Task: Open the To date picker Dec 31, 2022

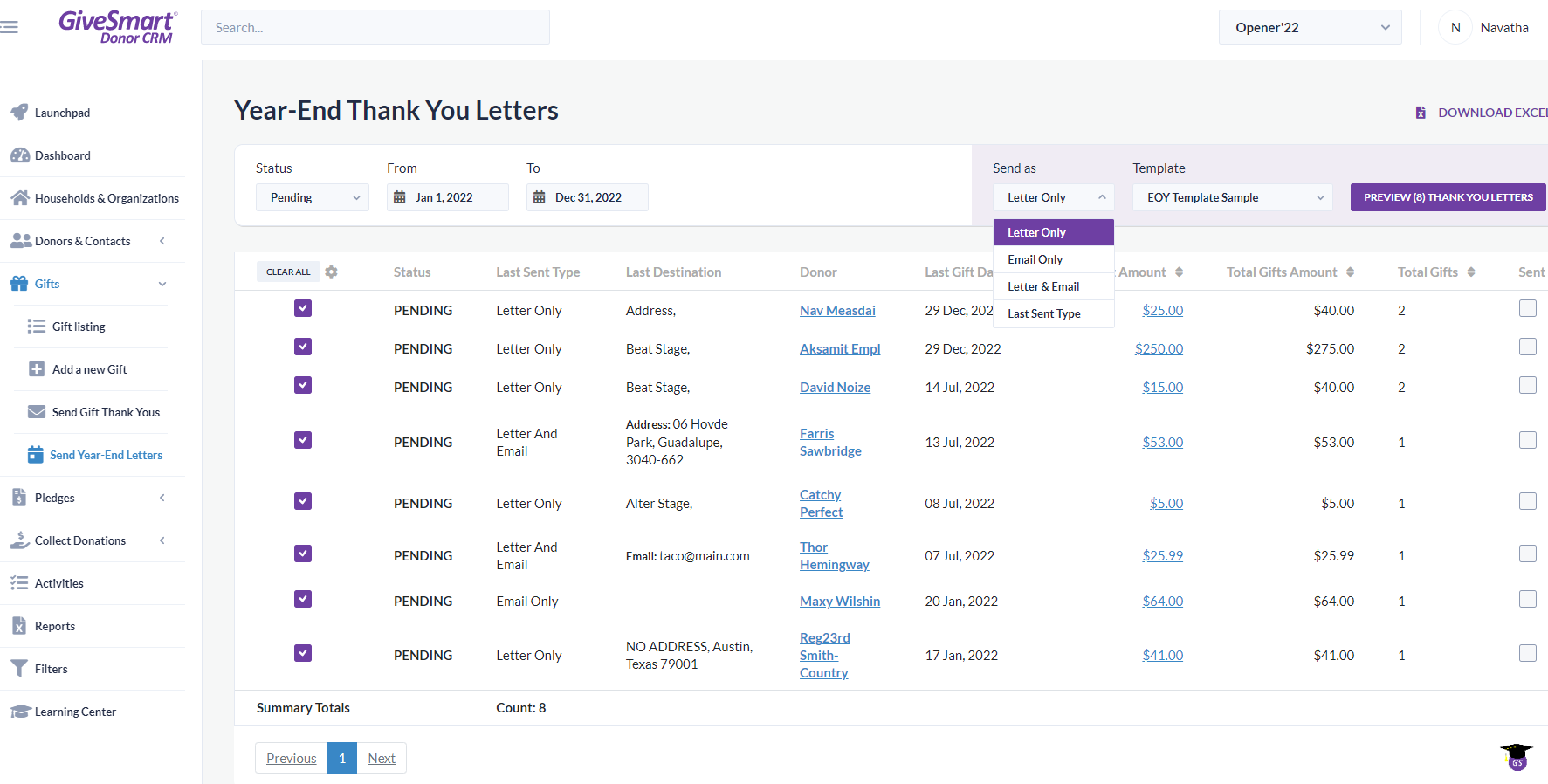Action: click(588, 197)
